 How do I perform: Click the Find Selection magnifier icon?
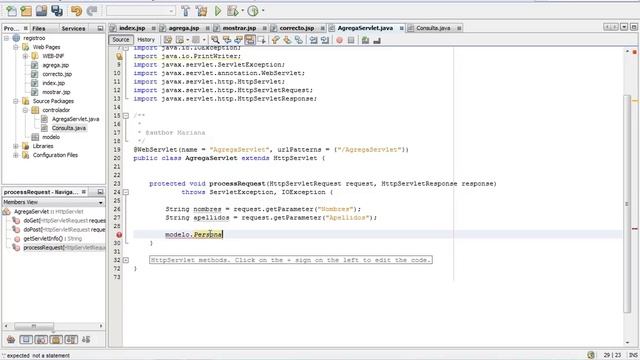215,40
